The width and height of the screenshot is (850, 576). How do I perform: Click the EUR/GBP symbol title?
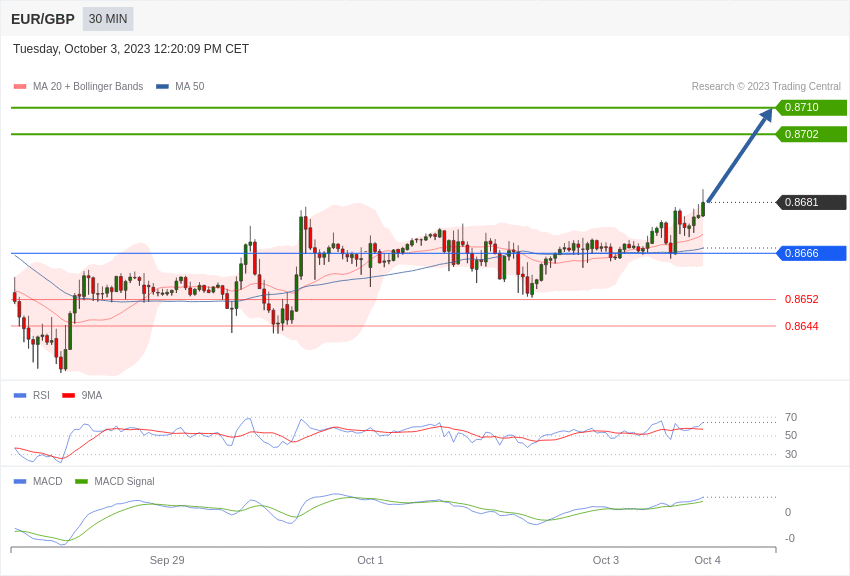[x=43, y=19]
